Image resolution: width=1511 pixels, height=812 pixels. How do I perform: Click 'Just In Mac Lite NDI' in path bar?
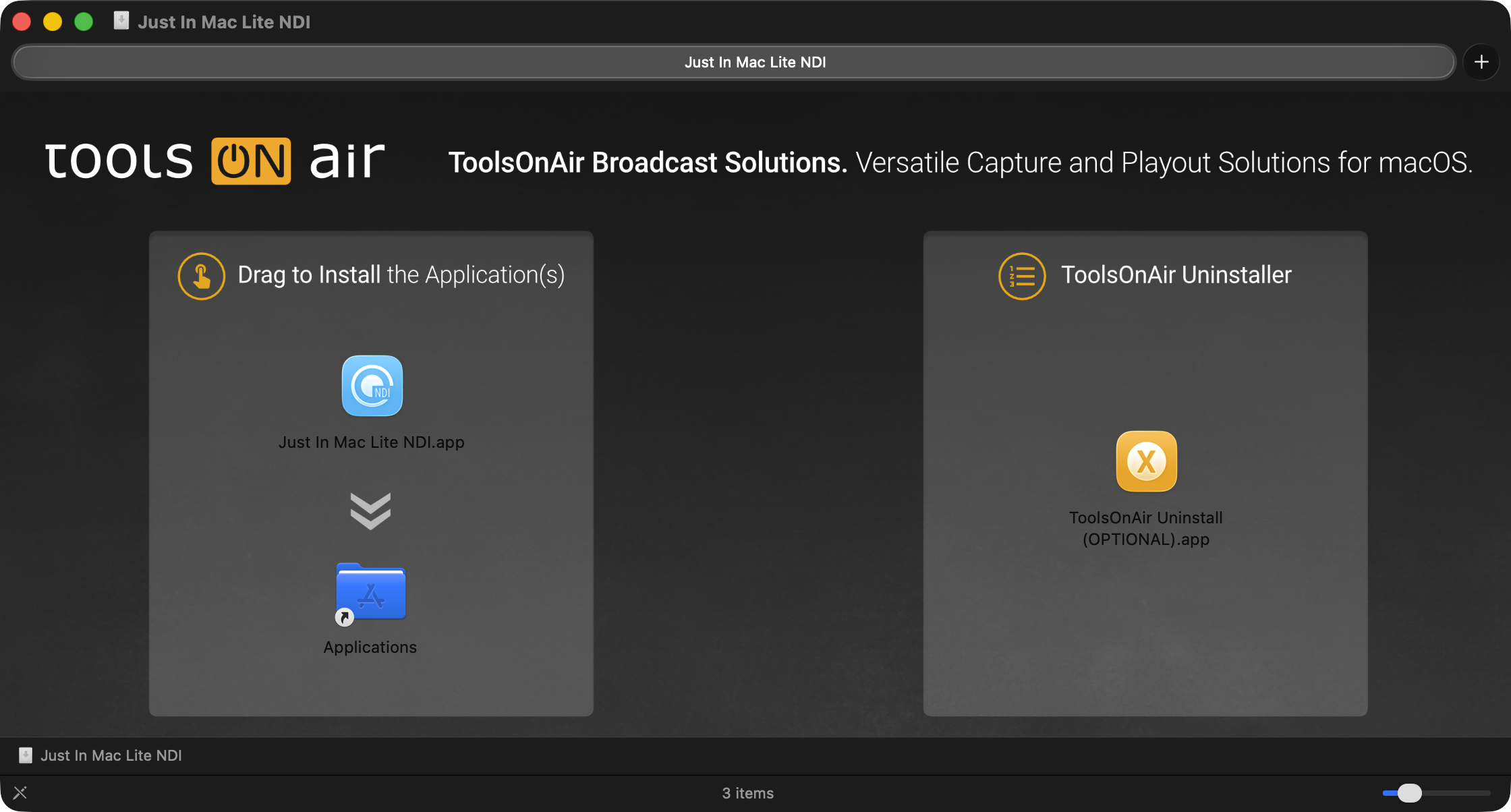[111, 755]
